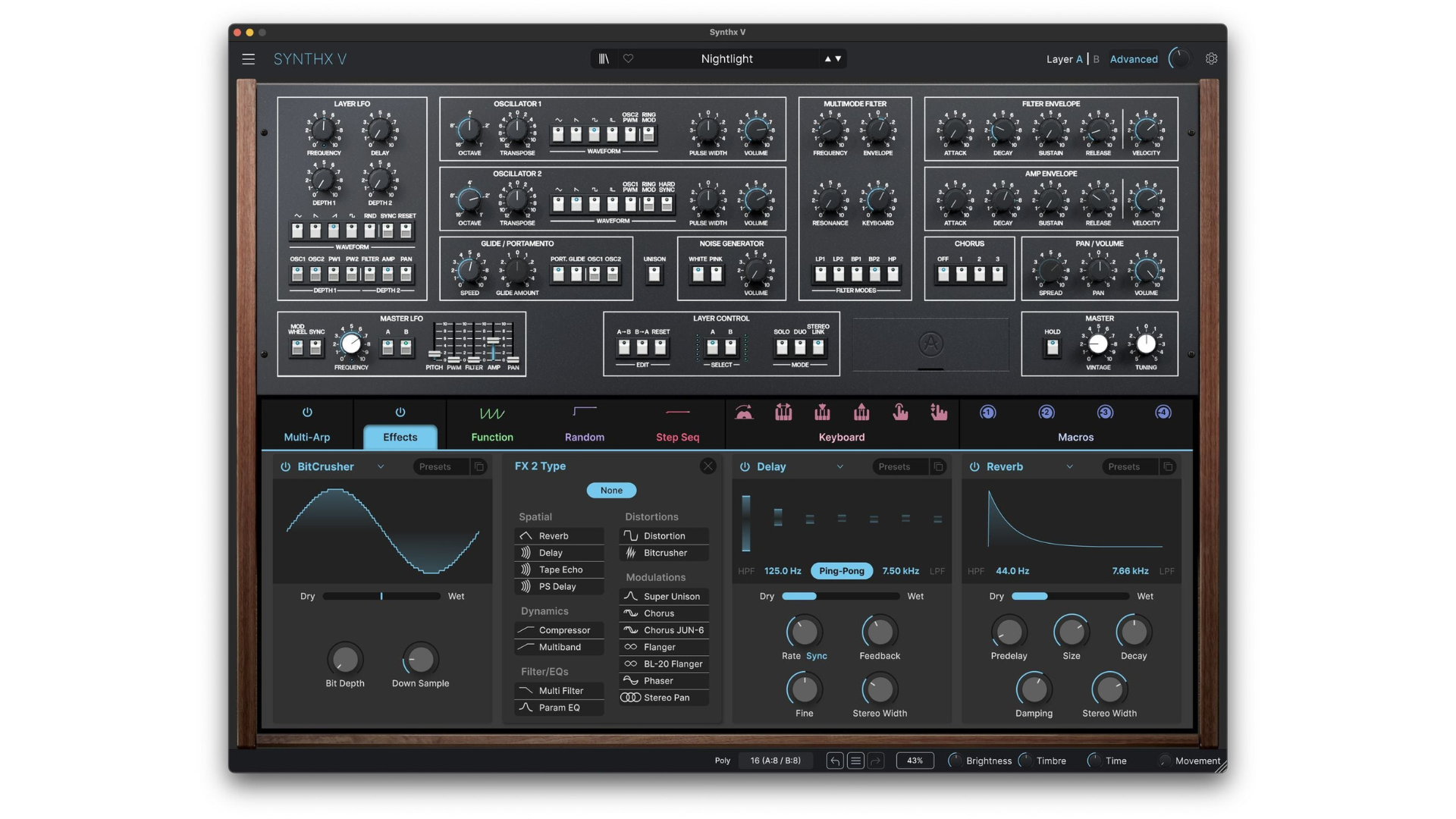Open the BitCrusher Presets menu
Image resolution: width=1456 pixels, height=819 pixels.
tap(440, 466)
